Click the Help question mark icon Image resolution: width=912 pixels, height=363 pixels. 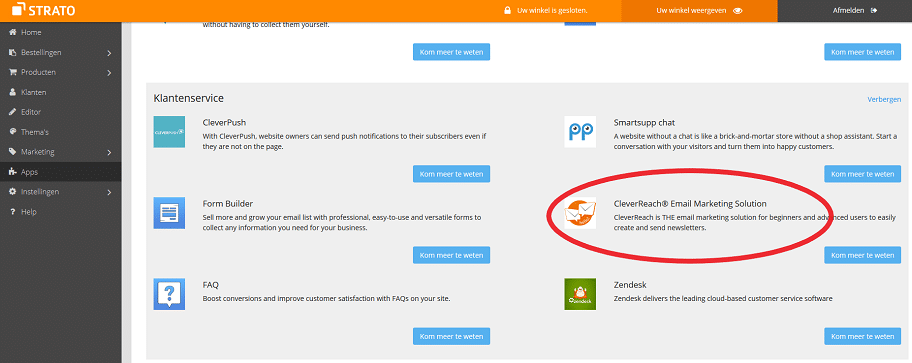12,212
